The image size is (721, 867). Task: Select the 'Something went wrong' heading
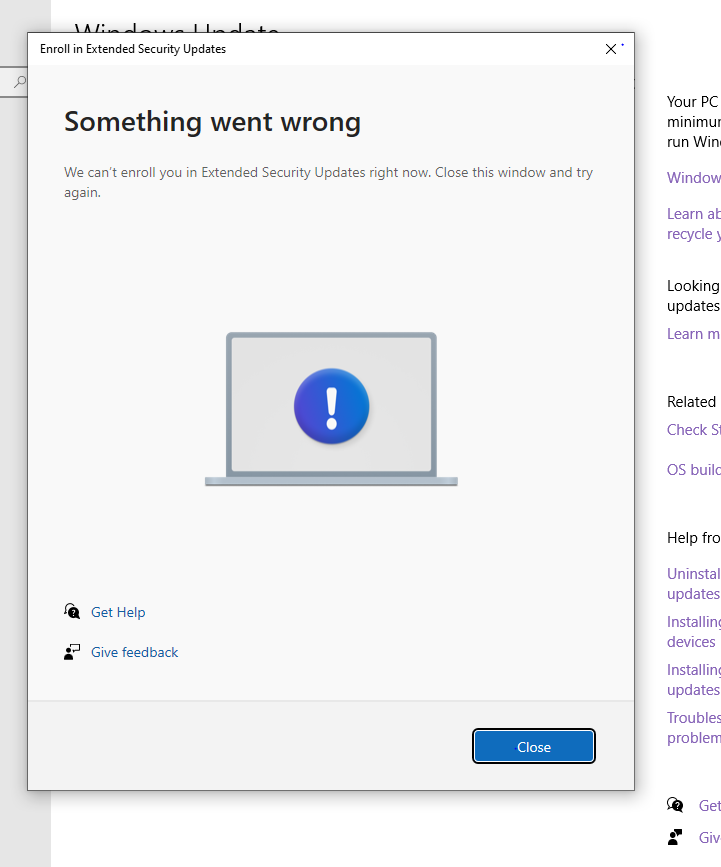212,122
